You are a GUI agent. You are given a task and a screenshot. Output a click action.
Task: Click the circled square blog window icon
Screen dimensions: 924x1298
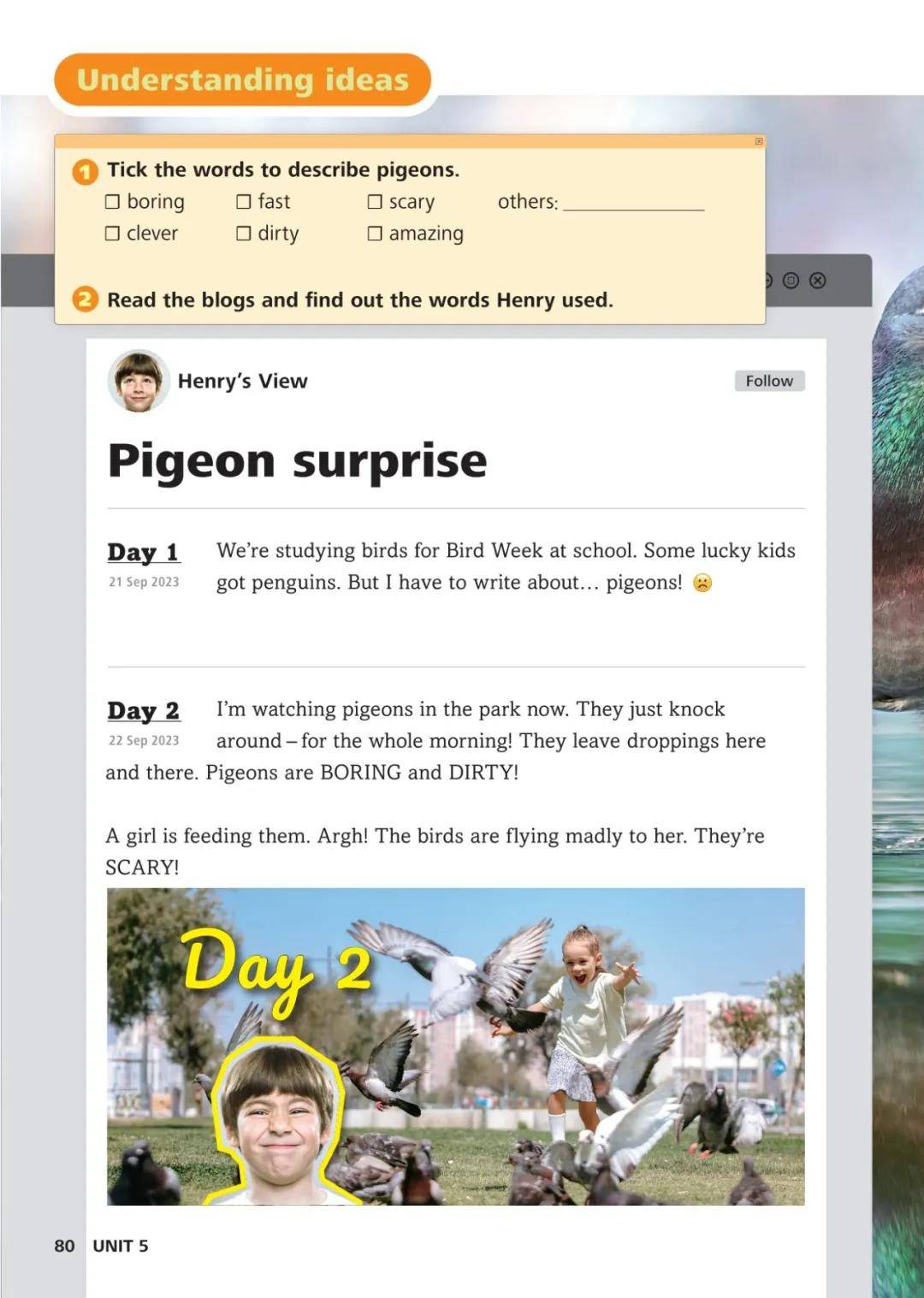point(791,281)
